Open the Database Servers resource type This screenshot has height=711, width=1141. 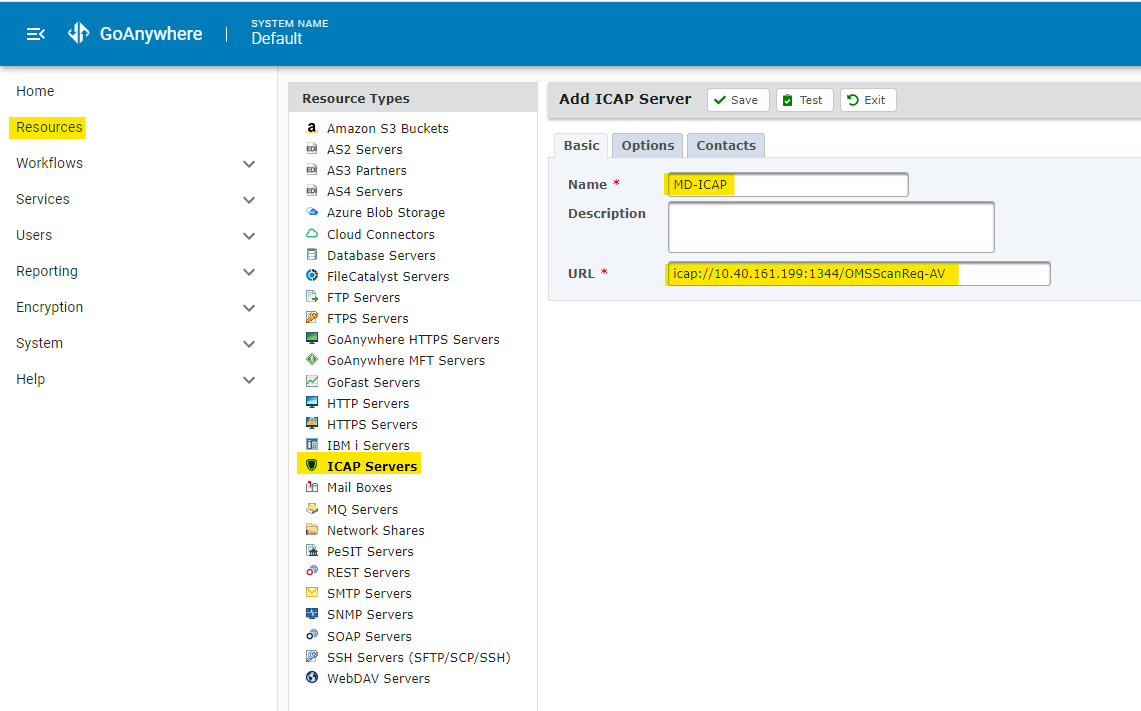(x=381, y=255)
